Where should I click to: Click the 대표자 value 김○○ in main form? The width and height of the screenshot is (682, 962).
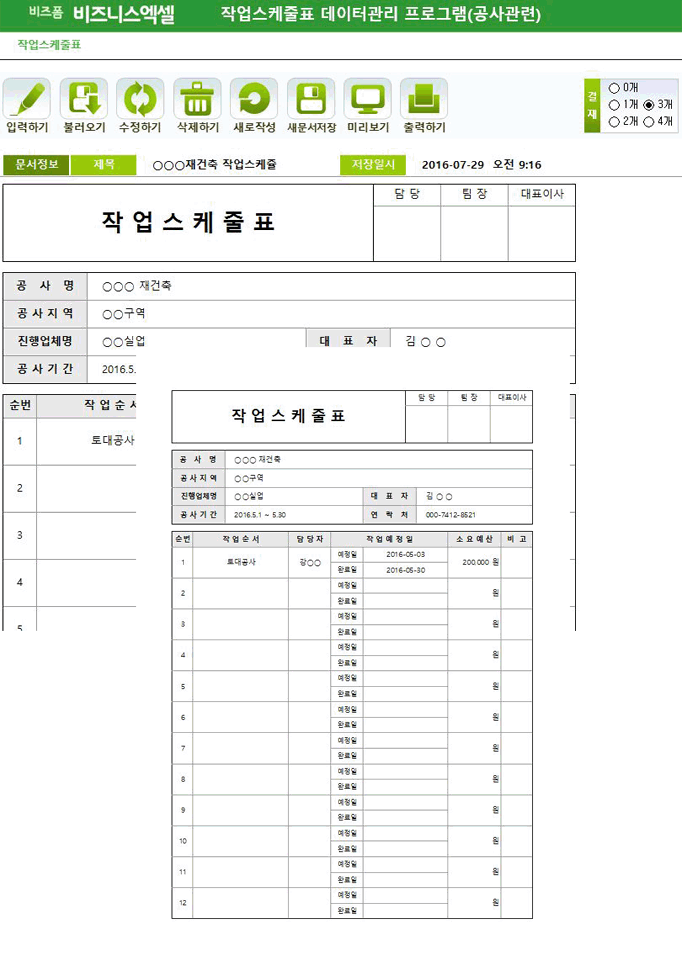(x=426, y=341)
